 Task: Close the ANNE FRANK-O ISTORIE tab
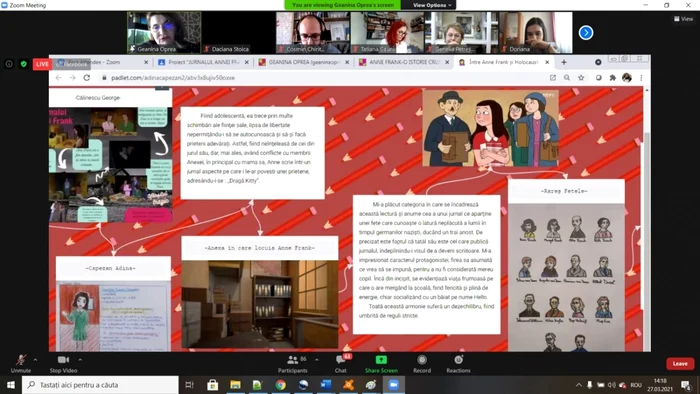(x=447, y=62)
